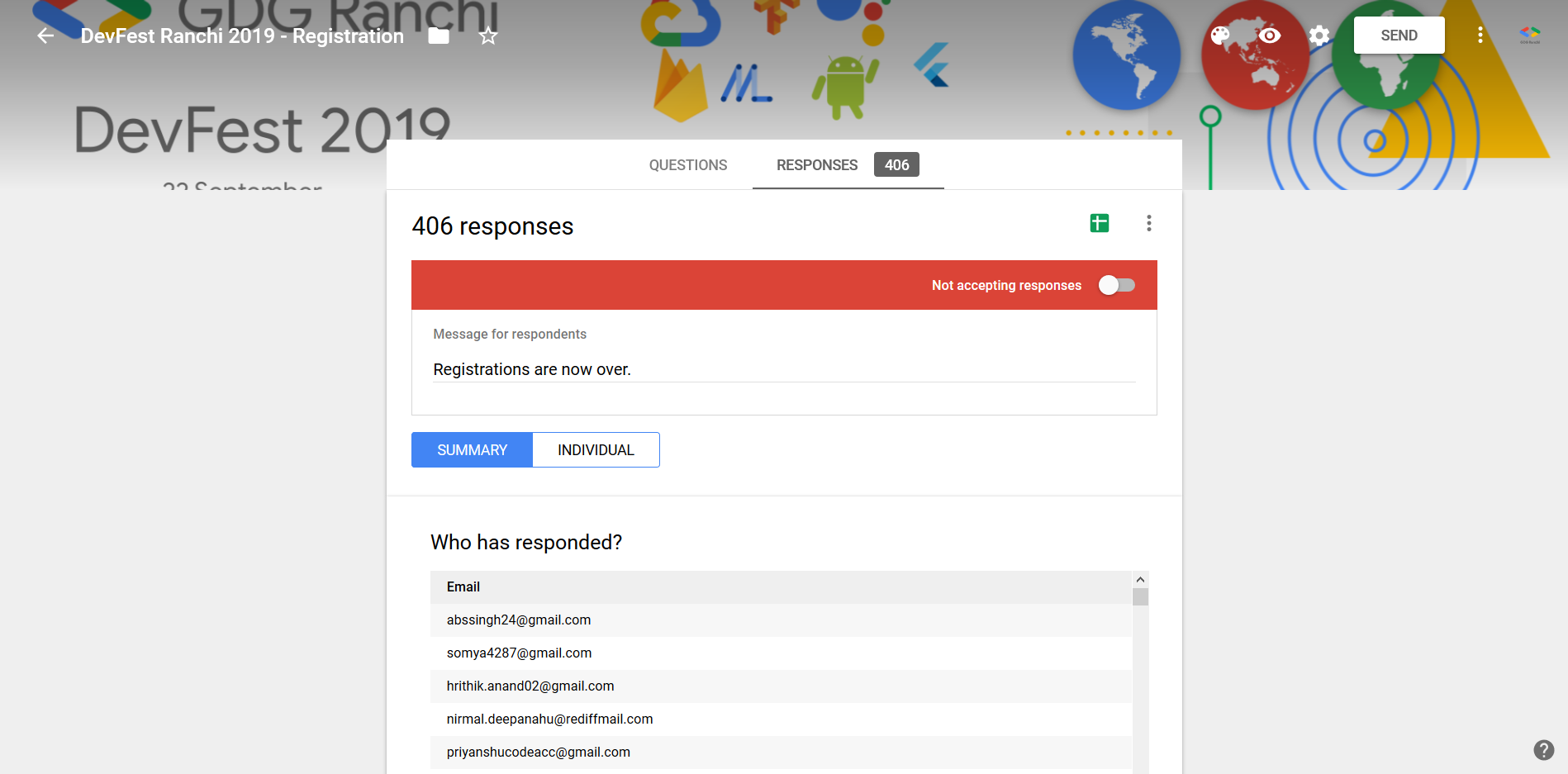Open form settings gear icon
1568x774 pixels.
click(x=1319, y=35)
